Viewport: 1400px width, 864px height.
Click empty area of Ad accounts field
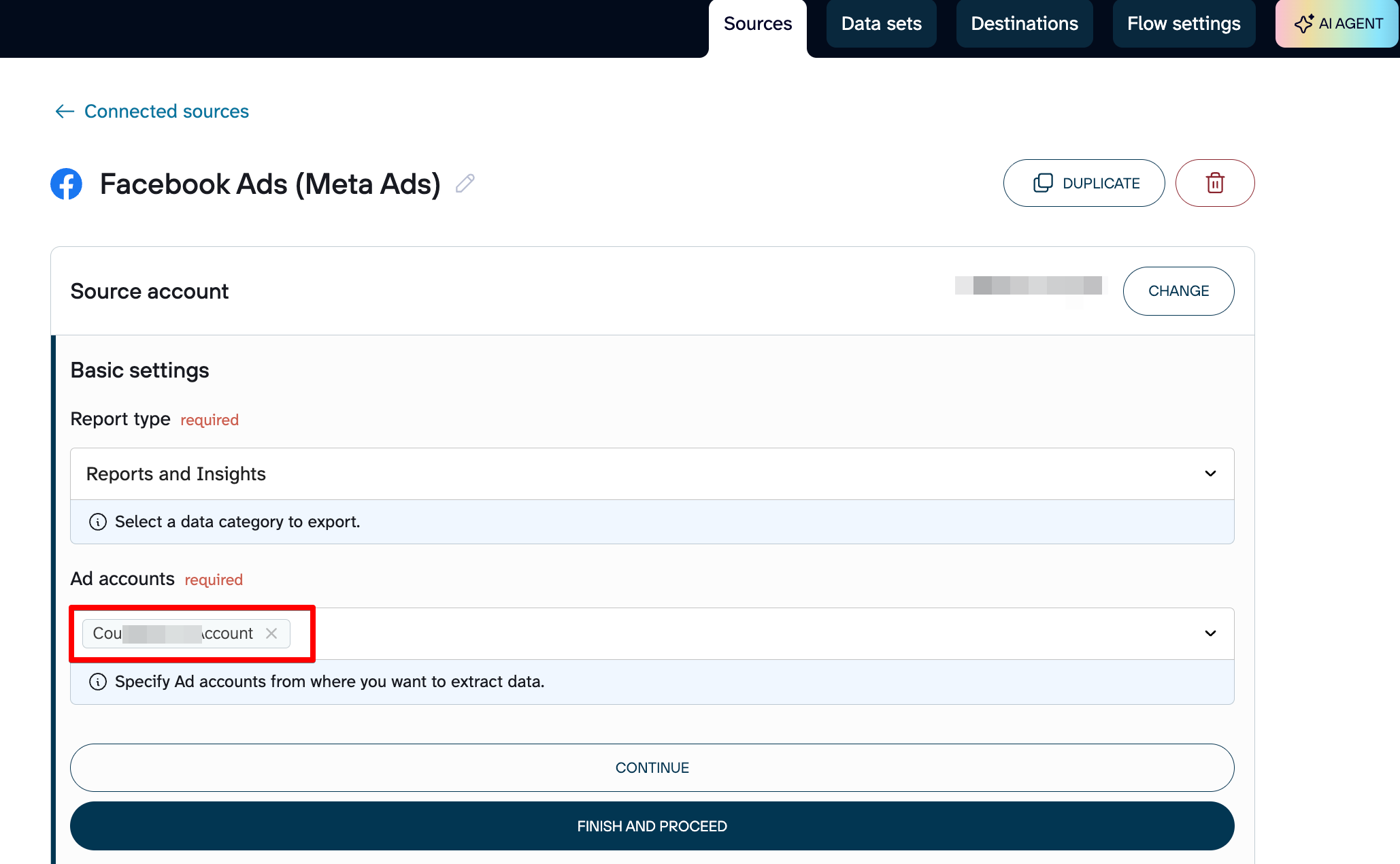point(748,633)
